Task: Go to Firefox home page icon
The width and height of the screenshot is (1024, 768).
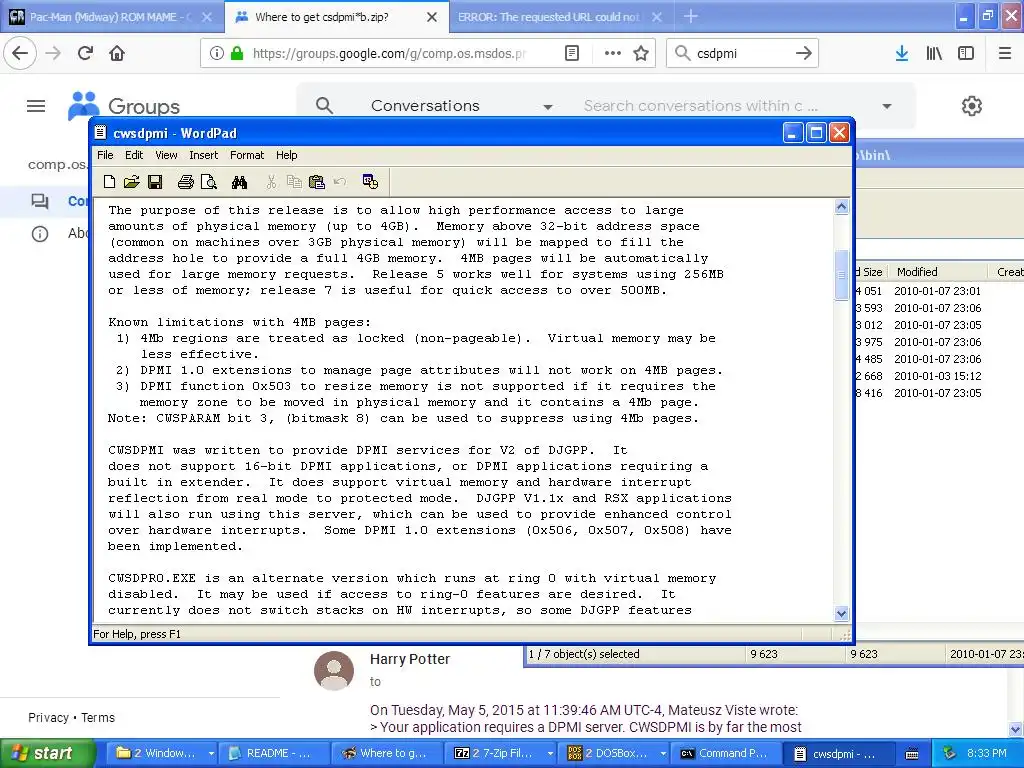Action: click(x=117, y=53)
